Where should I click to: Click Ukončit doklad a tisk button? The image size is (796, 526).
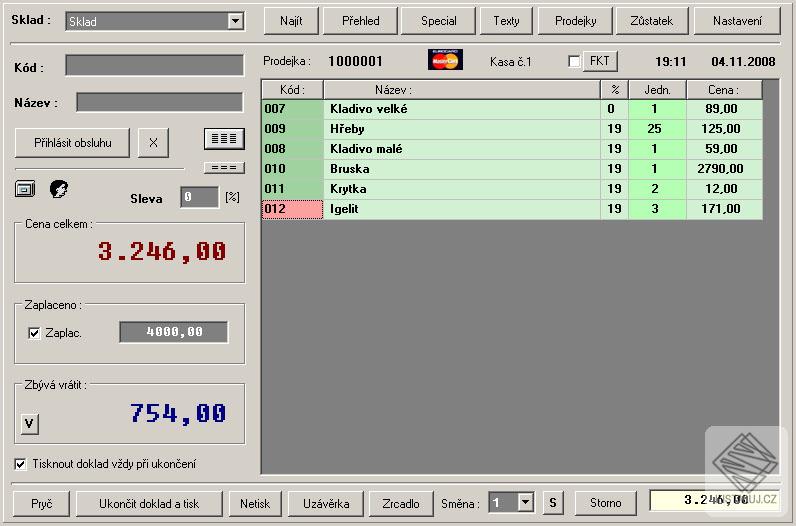coord(149,503)
